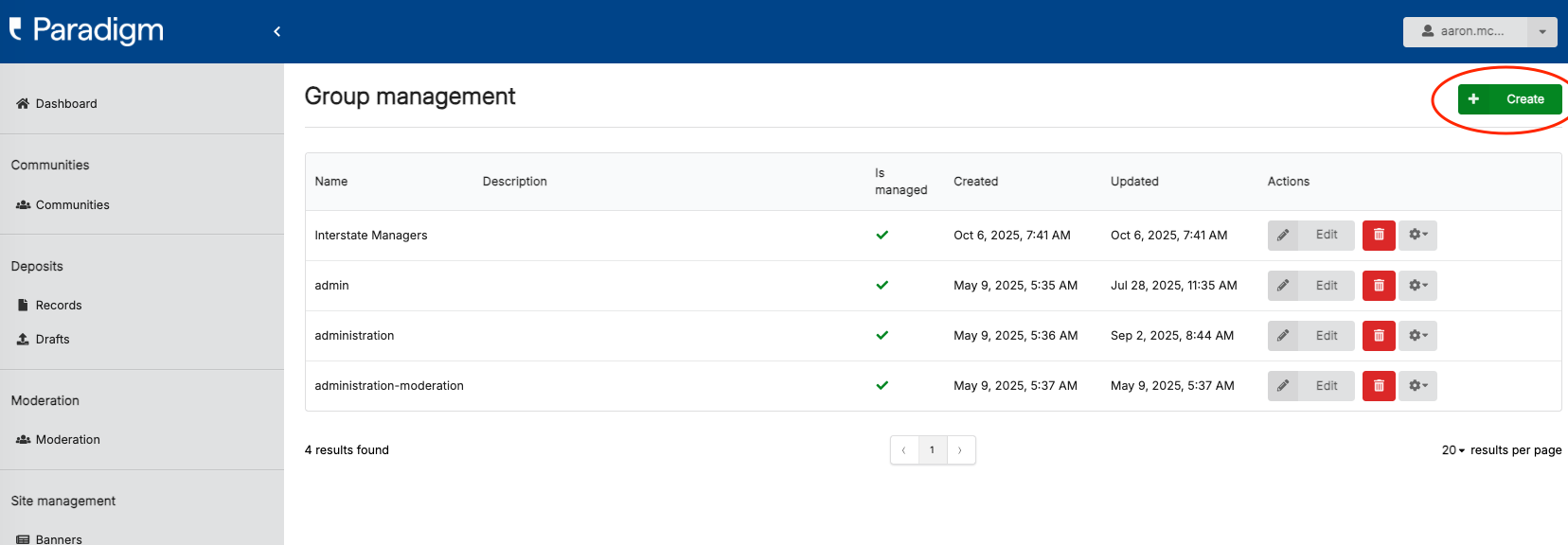
Task: Delete the Interstate Managers group
Action: point(1379,235)
